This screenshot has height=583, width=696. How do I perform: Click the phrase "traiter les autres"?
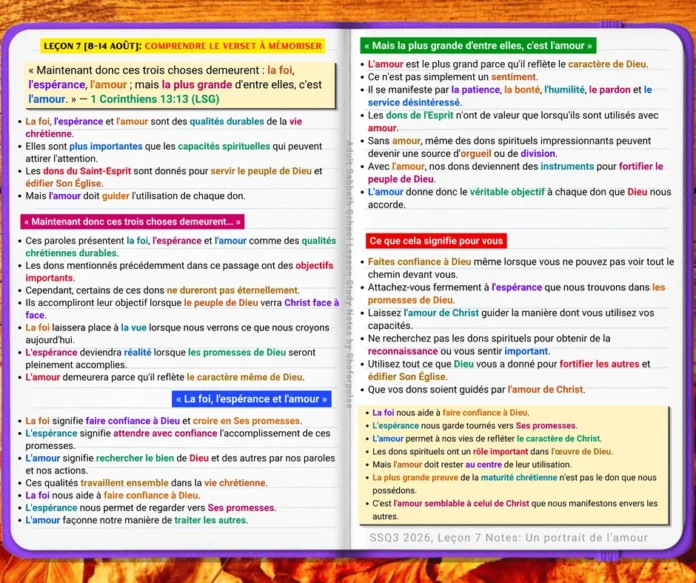pyautogui.click(x=210, y=520)
